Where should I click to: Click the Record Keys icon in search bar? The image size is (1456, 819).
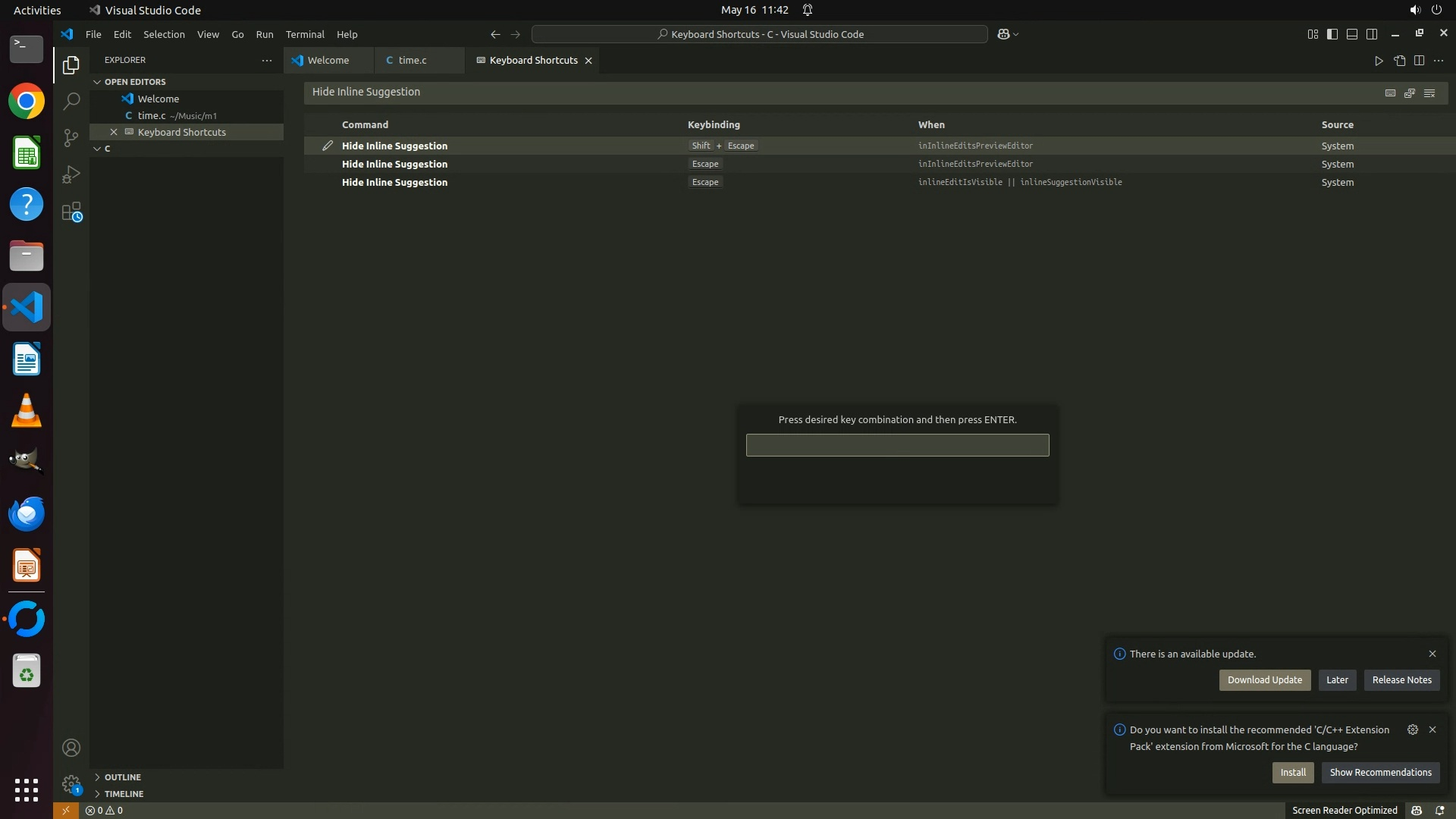pyautogui.click(x=1390, y=93)
